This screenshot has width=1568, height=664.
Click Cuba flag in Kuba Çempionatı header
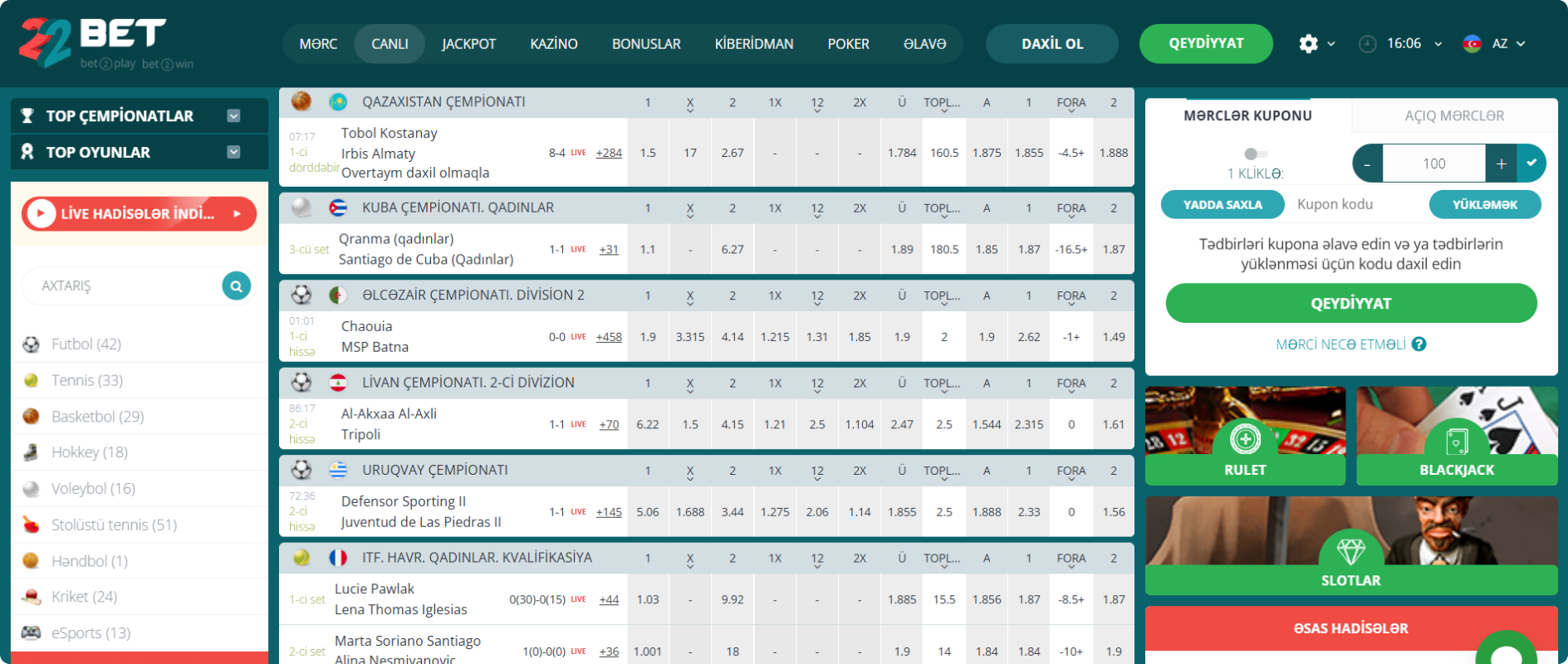click(338, 207)
